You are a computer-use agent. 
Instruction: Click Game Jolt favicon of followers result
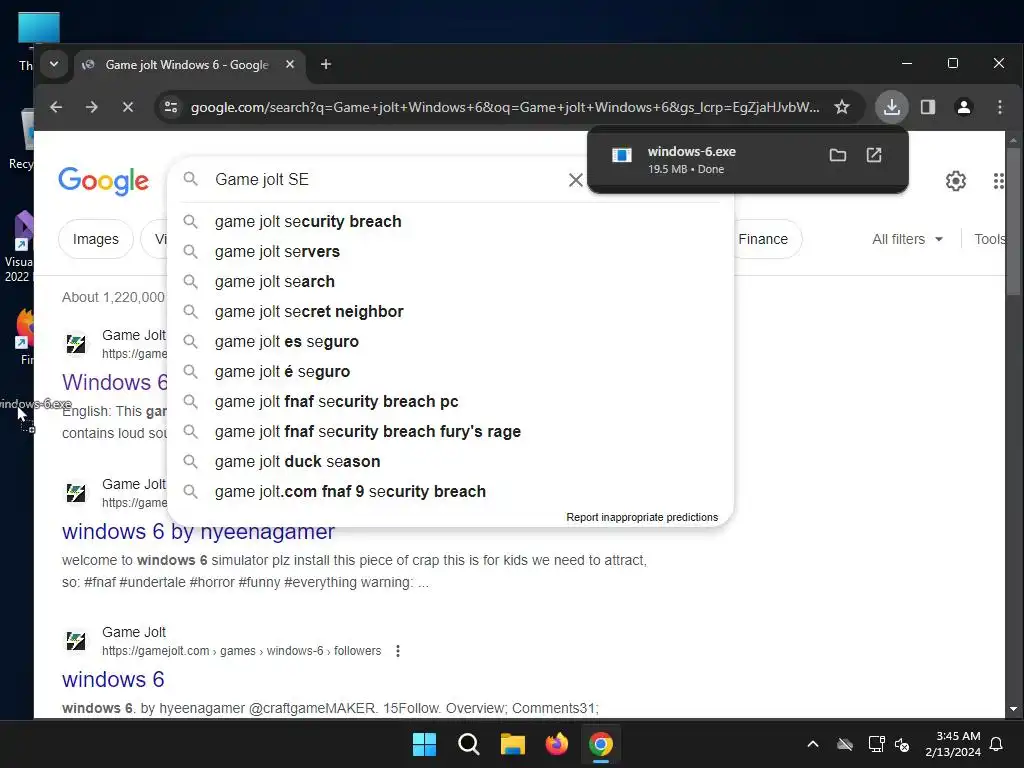[76, 641]
